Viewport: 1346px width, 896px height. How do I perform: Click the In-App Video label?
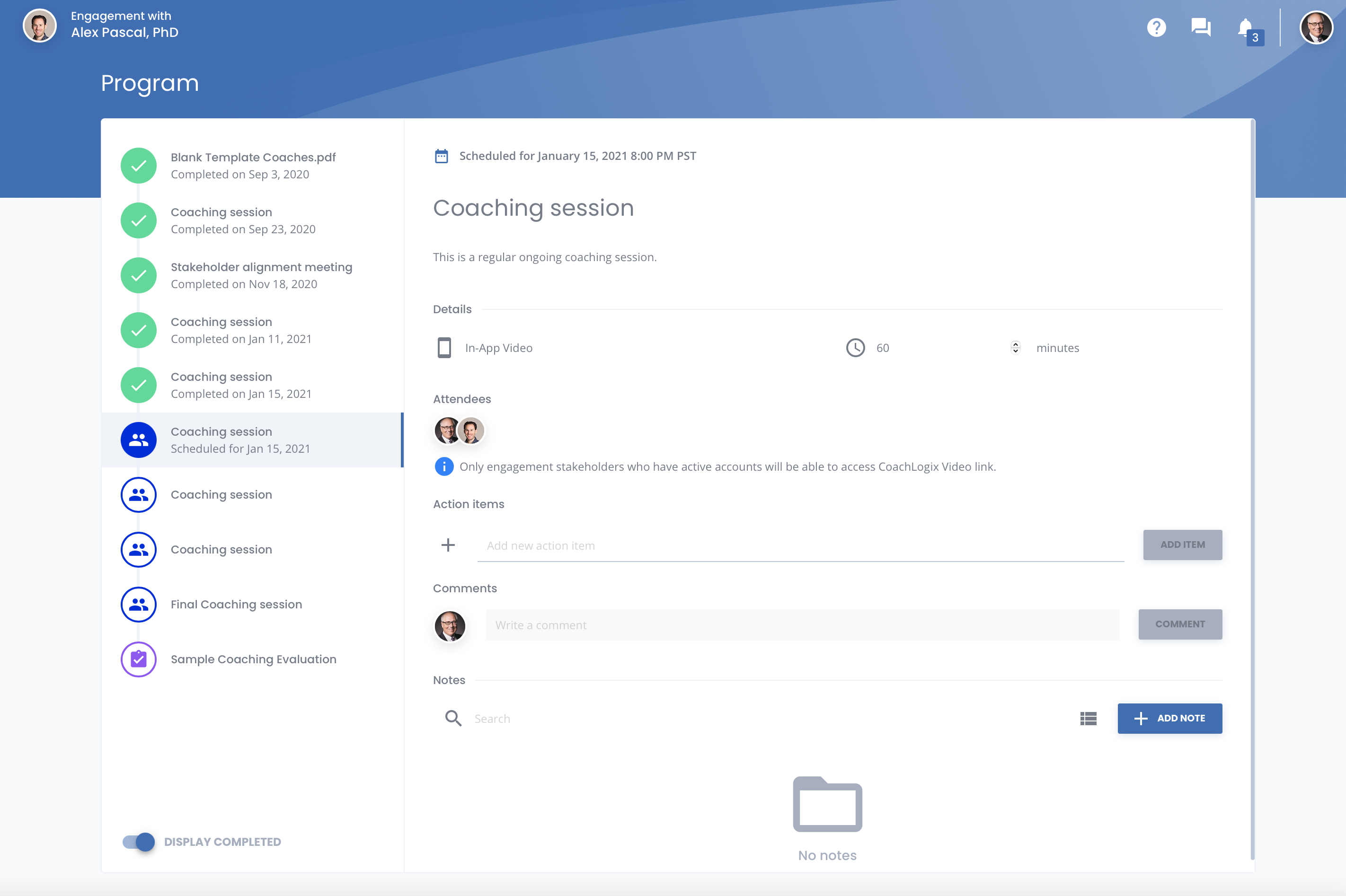[498, 347]
